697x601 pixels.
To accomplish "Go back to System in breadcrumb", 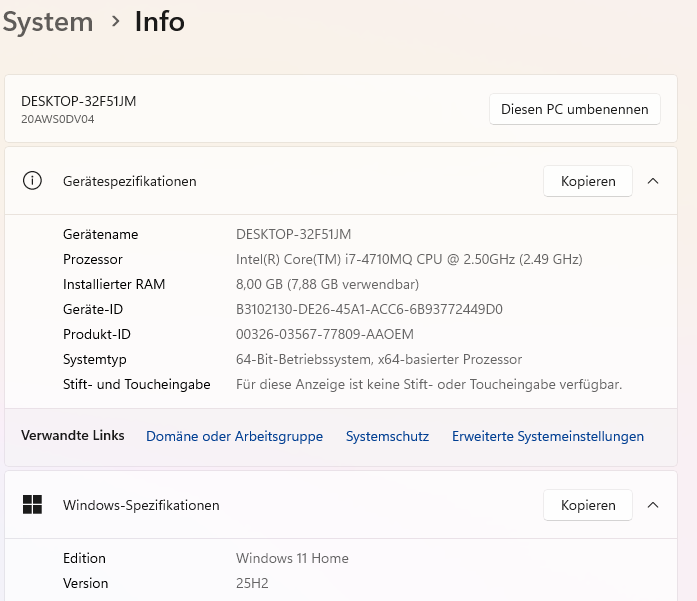I will point(48,22).
